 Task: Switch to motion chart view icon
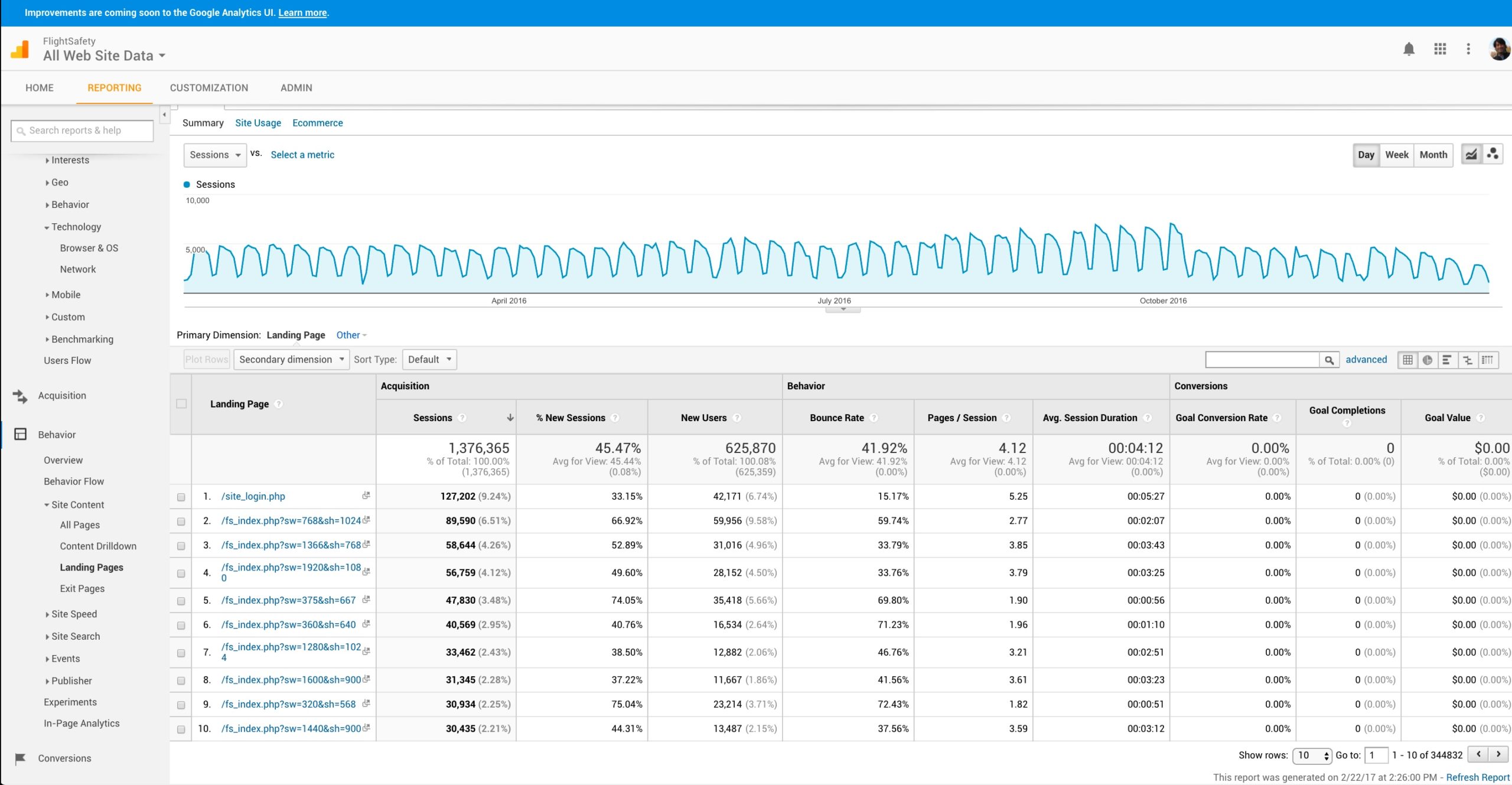point(1493,154)
